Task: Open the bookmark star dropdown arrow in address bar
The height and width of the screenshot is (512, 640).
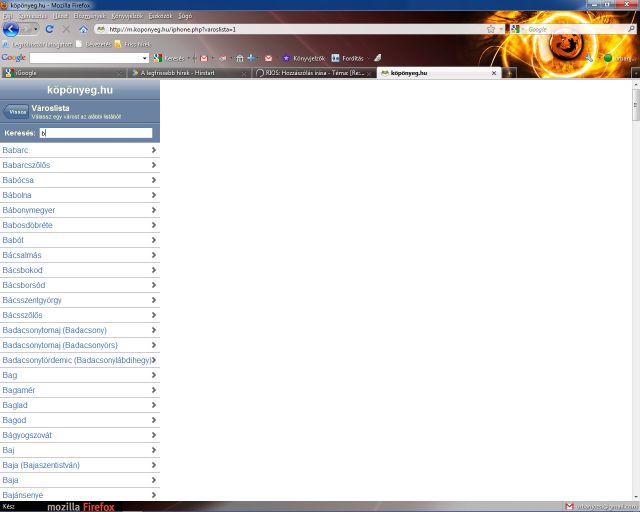Action: click(501, 29)
